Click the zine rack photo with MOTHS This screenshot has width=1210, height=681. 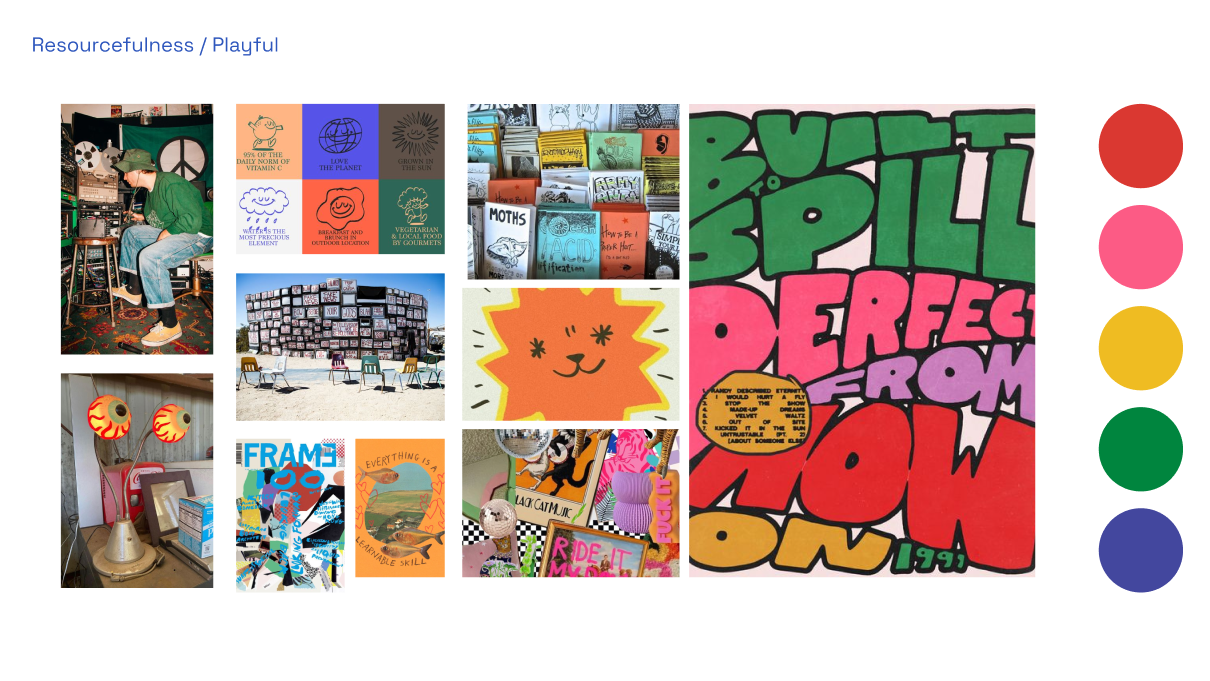tap(573, 192)
